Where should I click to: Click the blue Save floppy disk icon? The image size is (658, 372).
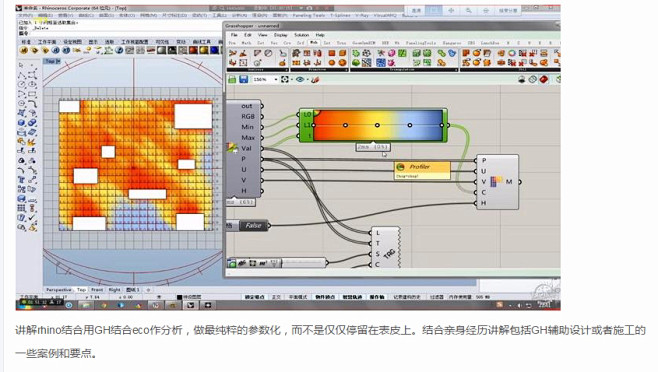[243, 79]
